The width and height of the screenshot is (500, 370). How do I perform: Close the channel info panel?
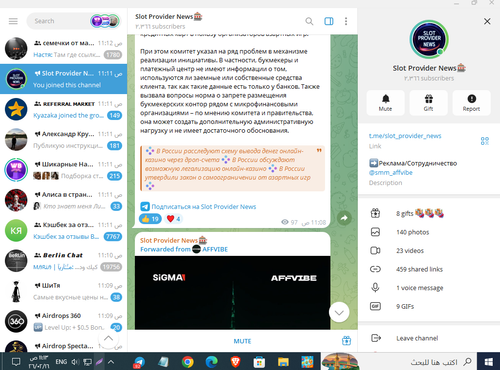pyautogui.click(x=487, y=21)
